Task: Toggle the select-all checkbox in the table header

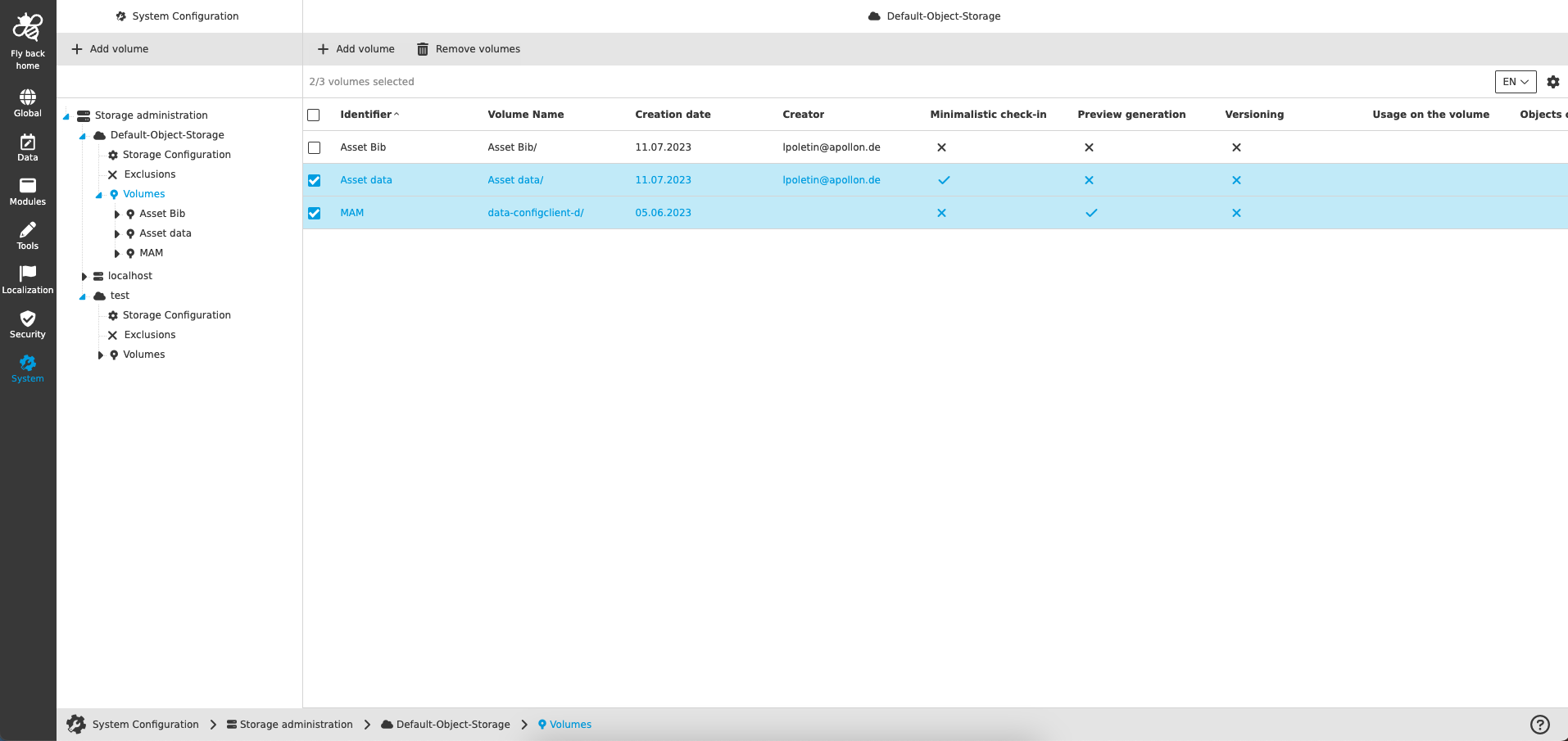Action: 314,115
